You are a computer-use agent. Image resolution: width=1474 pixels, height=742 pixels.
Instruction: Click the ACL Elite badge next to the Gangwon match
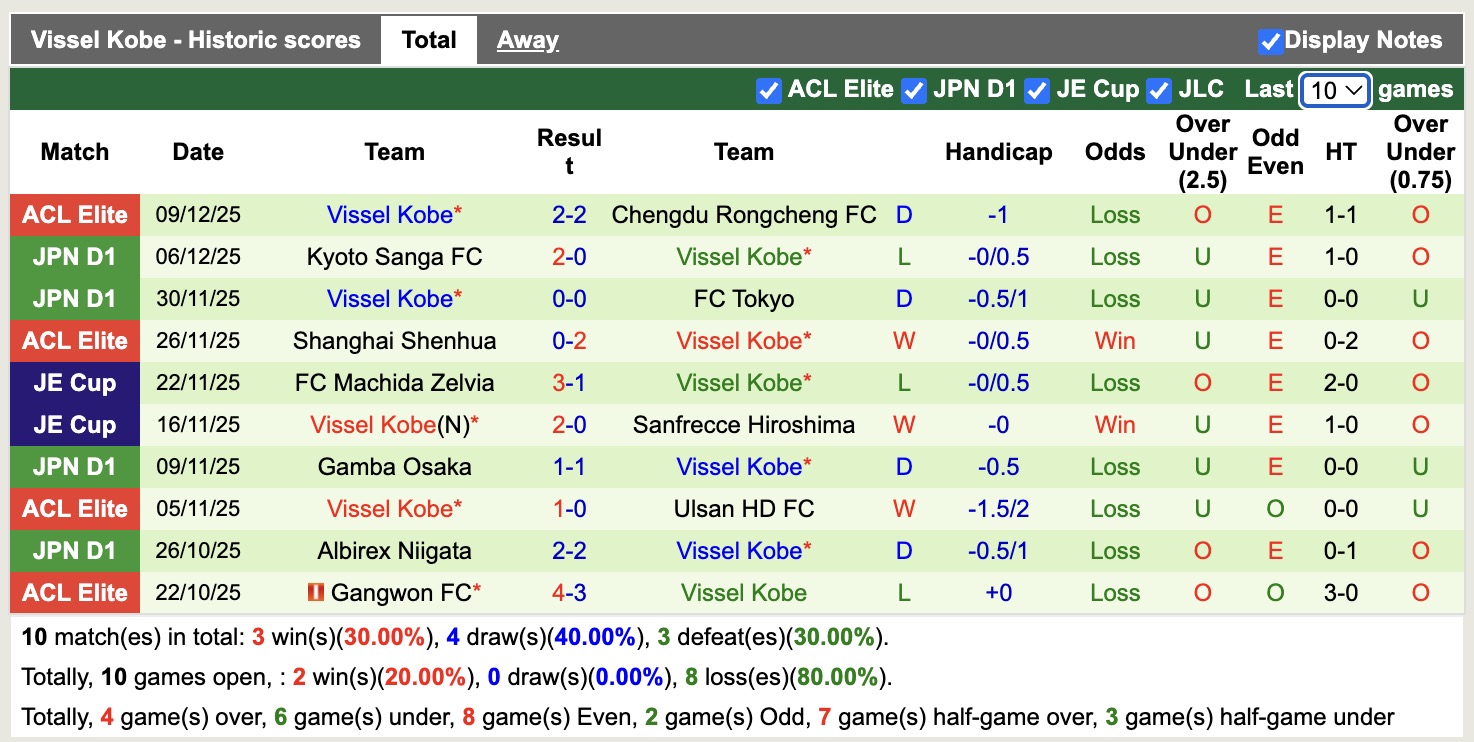[x=74, y=592]
